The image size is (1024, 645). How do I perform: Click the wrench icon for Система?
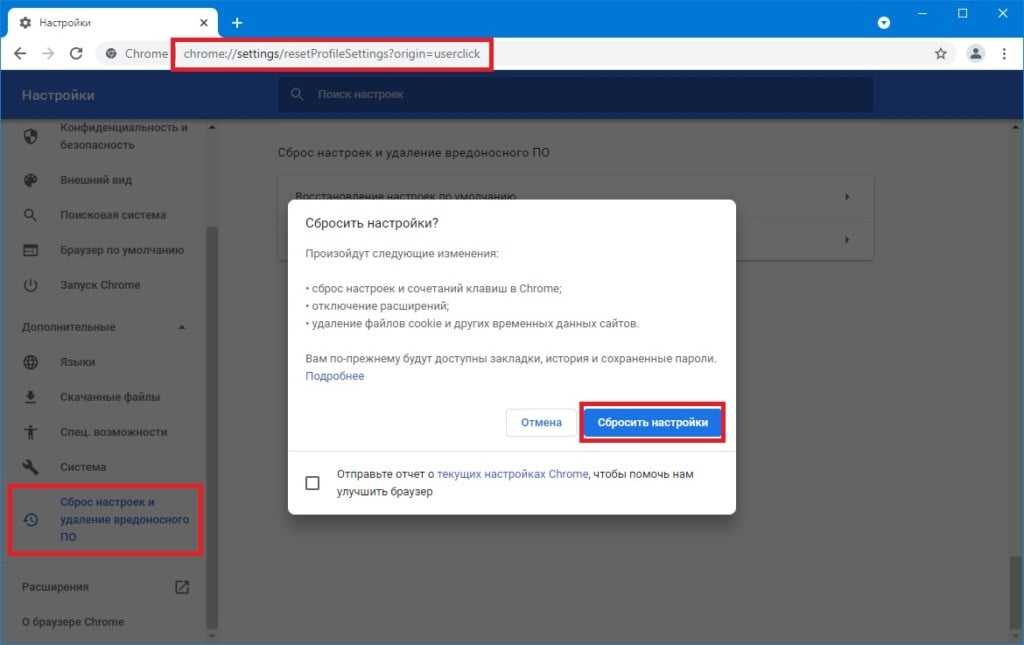pyautogui.click(x=30, y=467)
